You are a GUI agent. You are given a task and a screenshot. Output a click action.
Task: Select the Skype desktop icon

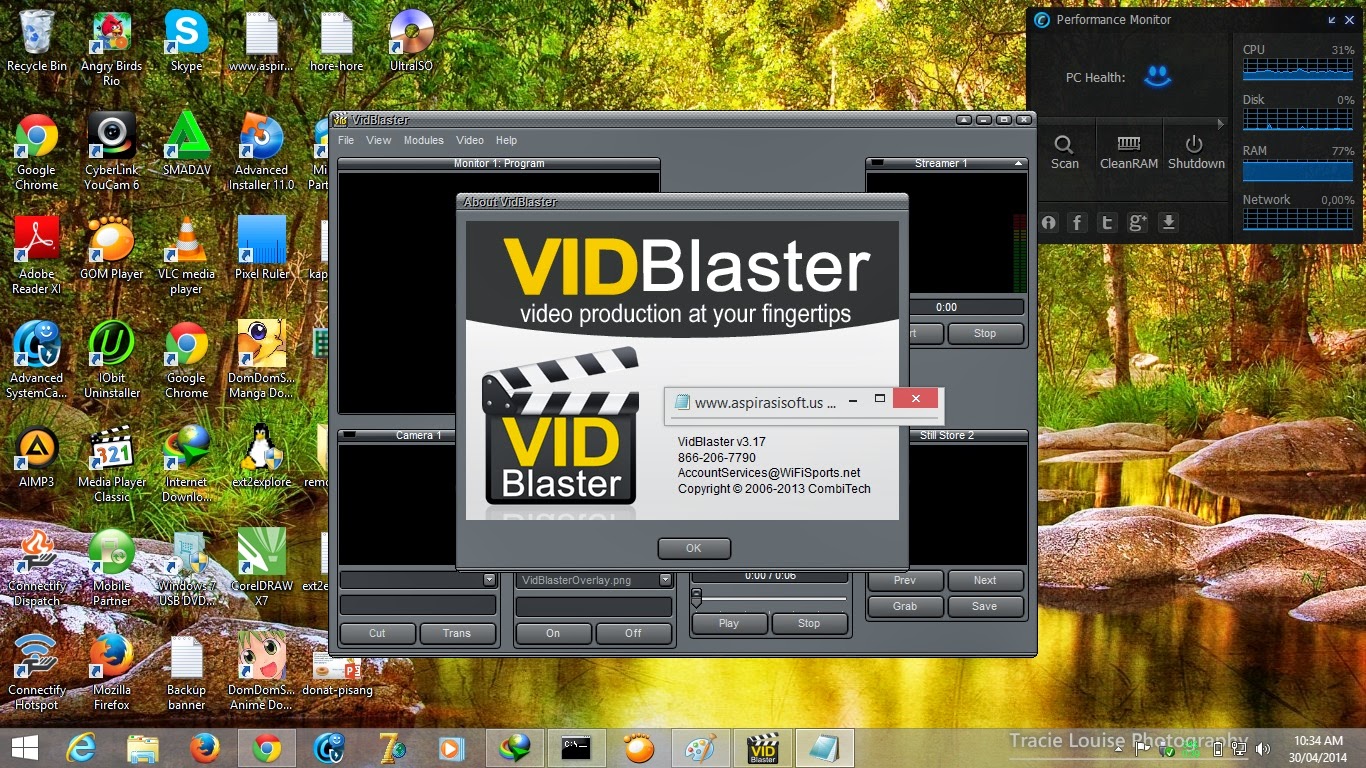[186, 41]
